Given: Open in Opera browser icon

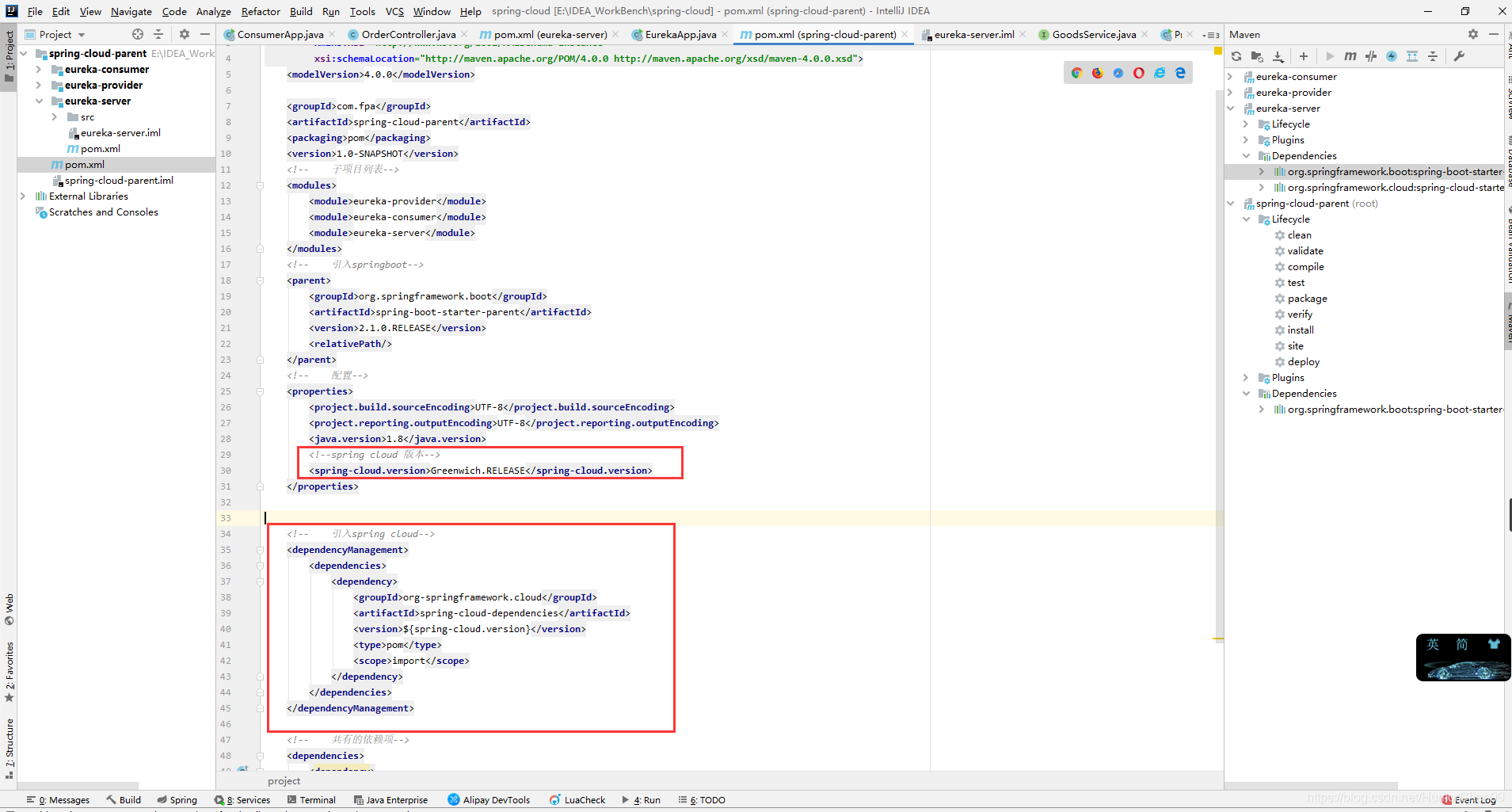Looking at the screenshot, I should (1138, 73).
